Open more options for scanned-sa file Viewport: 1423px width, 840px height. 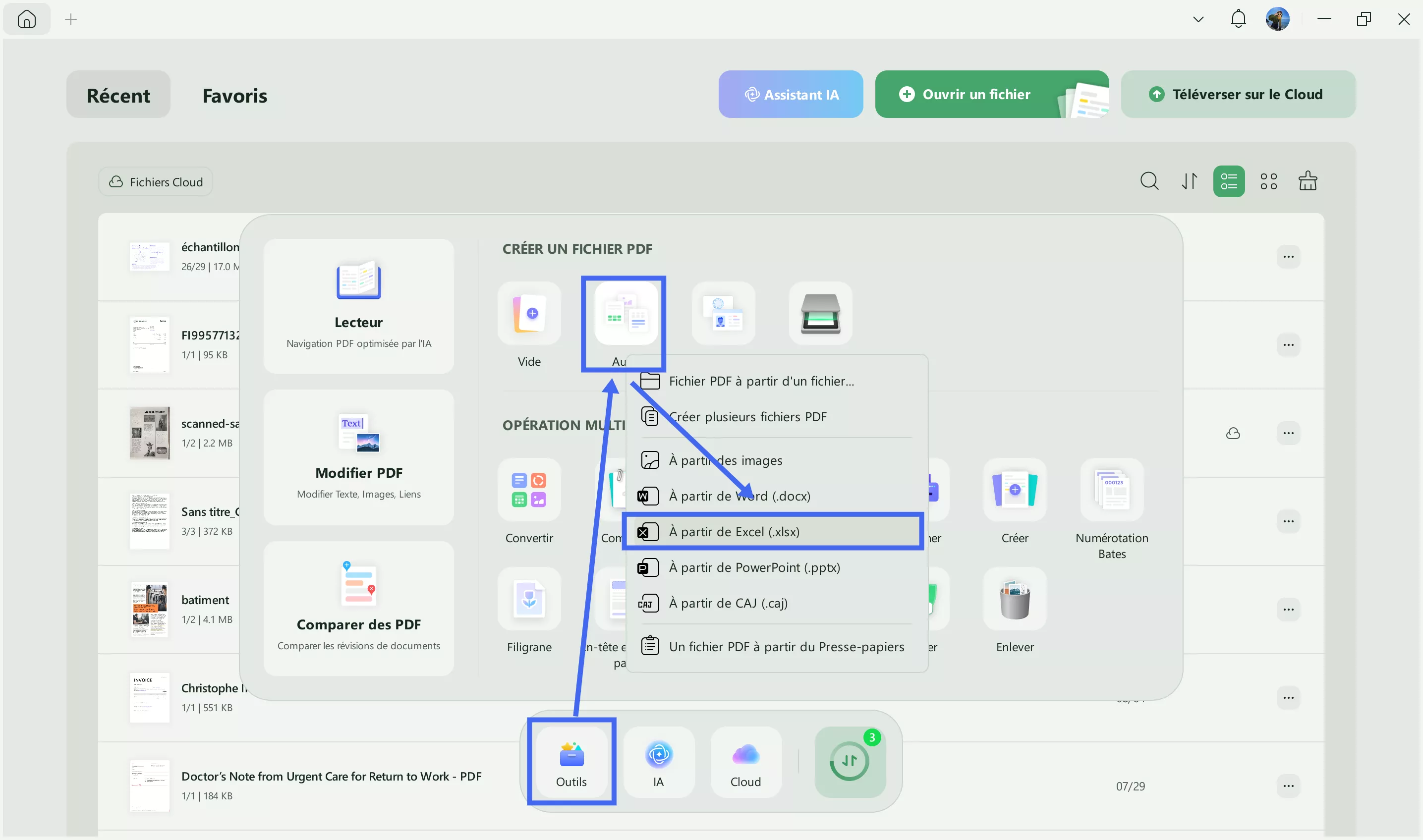(1288, 433)
